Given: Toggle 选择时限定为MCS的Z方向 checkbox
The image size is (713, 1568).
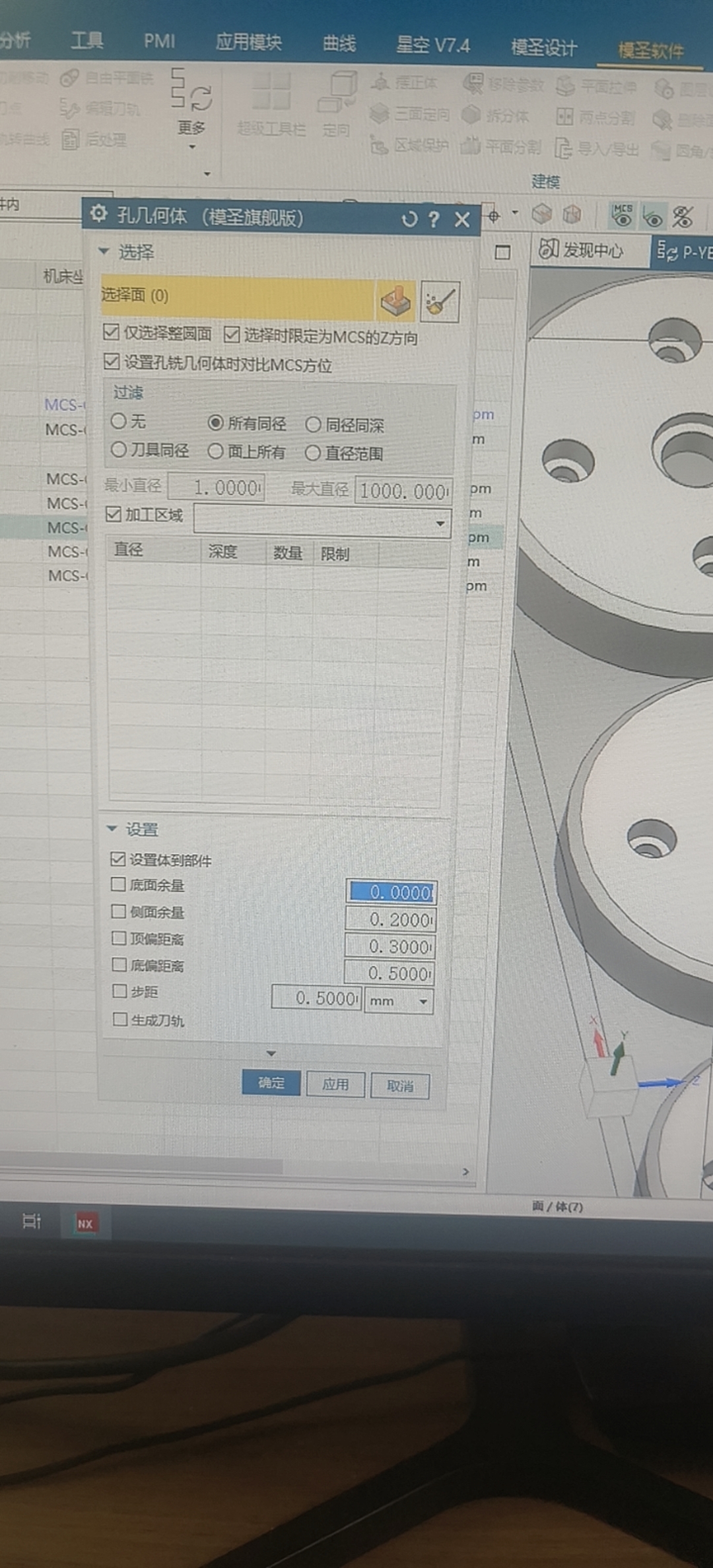Looking at the screenshot, I should pos(231,335).
